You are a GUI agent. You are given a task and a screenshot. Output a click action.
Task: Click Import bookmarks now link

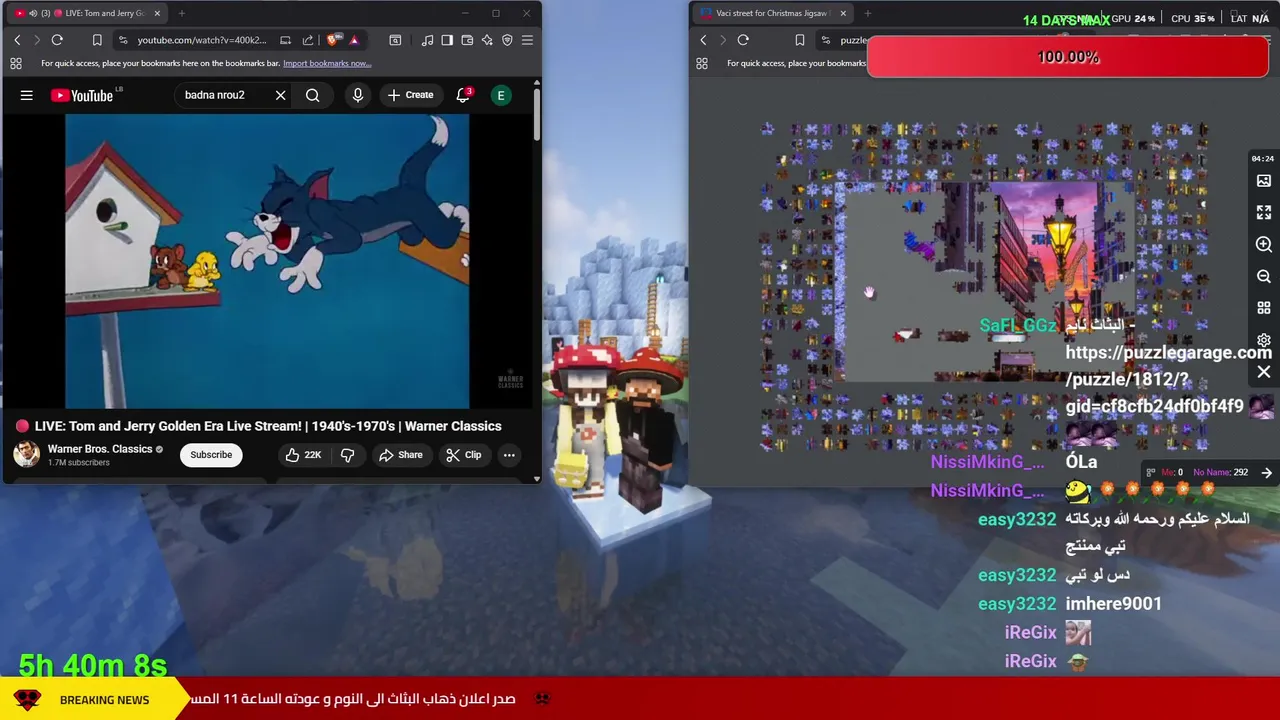tap(327, 63)
